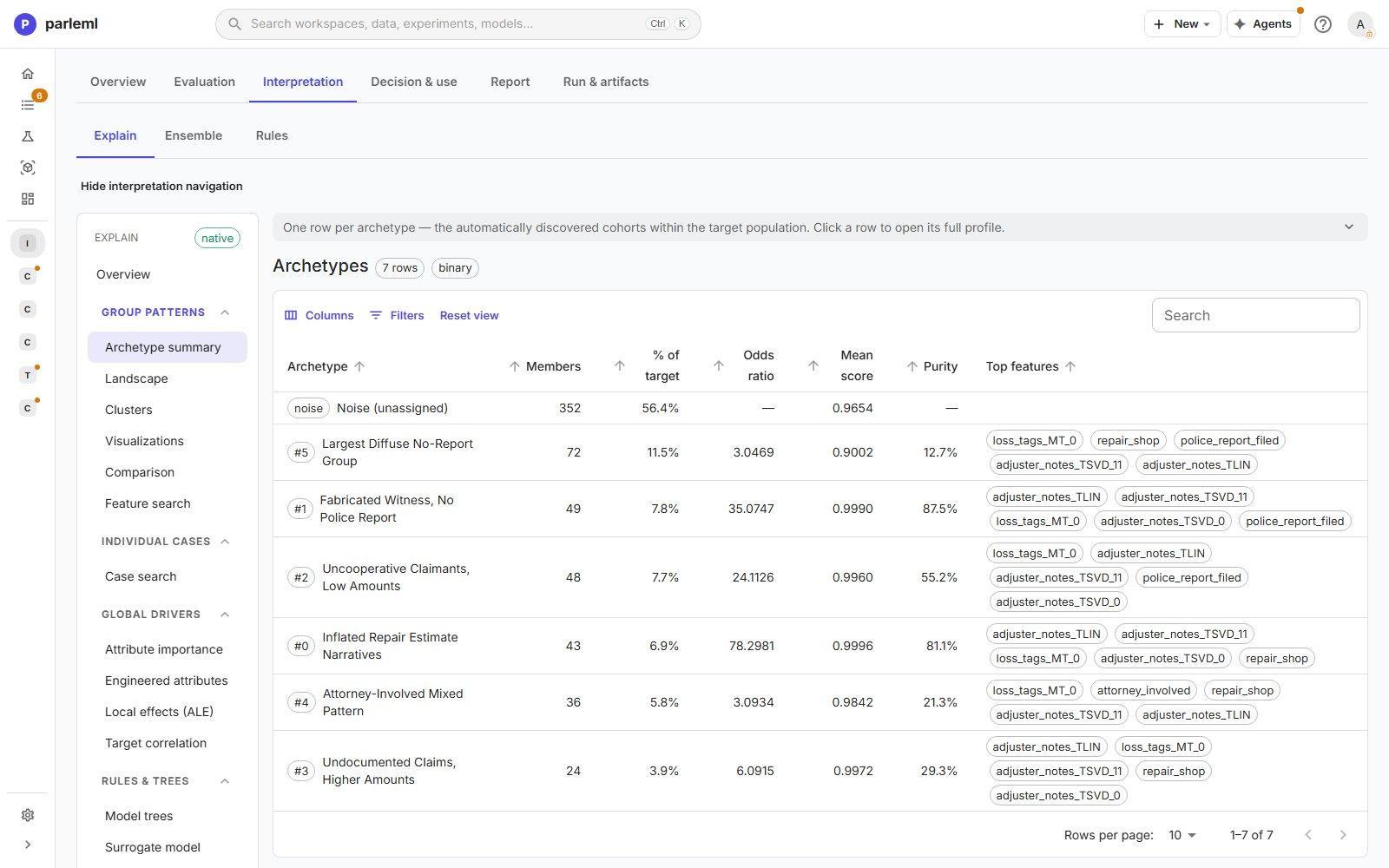The height and width of the screenshot is (868, 1389).
Task: Click Reset view
Action: point(469,315)
